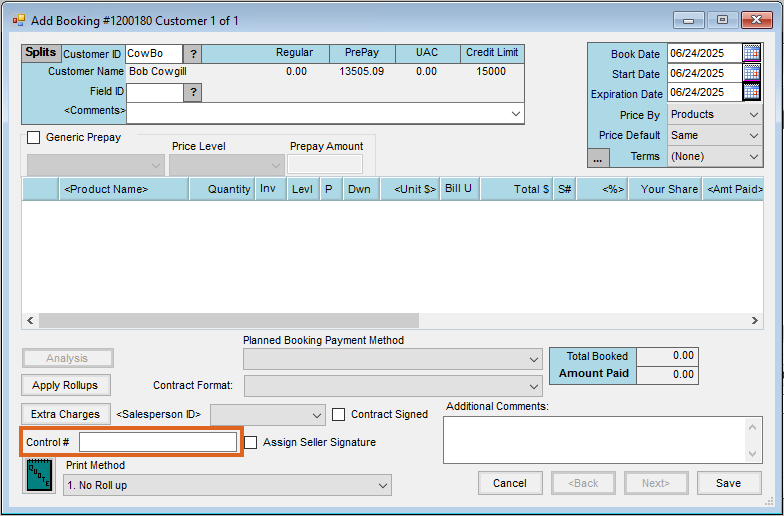Screen dimensions: 784x516
Task: Click the Your Share column header
Action: (x=664, y=189)
